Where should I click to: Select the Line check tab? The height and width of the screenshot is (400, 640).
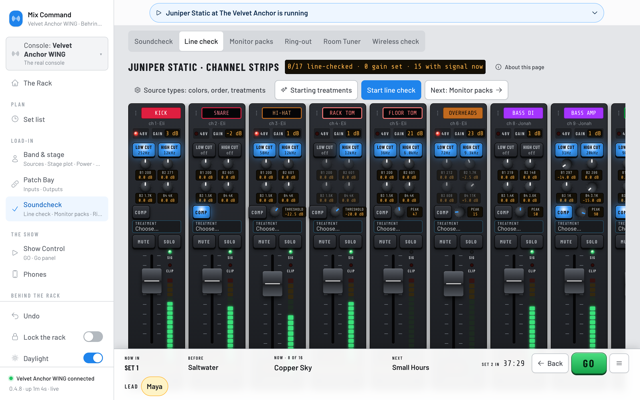coord(201,41)
